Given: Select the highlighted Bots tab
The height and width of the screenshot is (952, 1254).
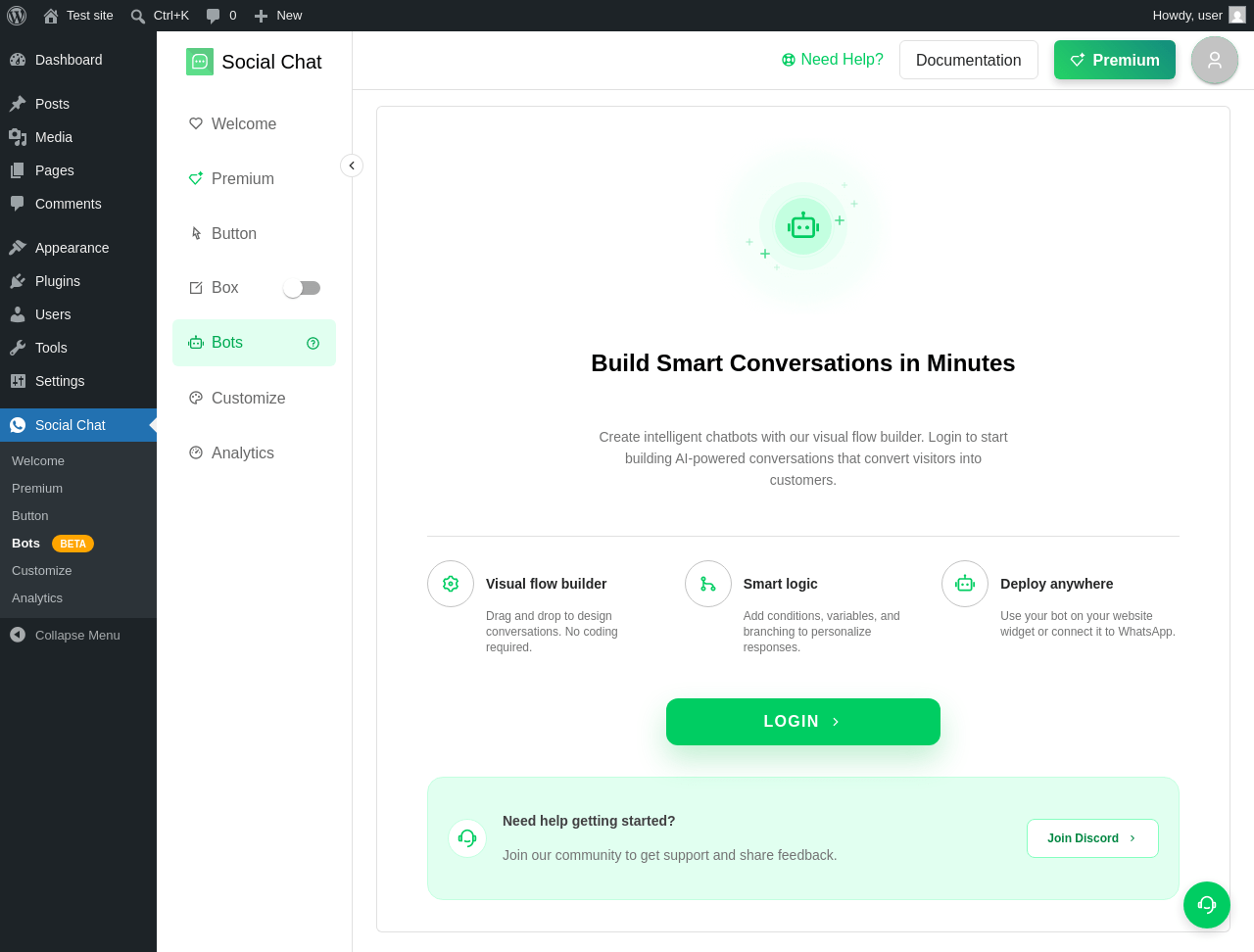Looking at the screenshot, I should coord(254,343).
